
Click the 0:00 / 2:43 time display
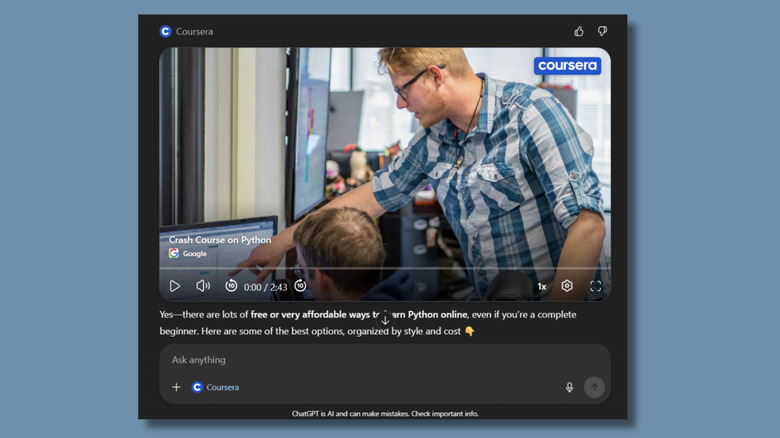click(265, 287)
